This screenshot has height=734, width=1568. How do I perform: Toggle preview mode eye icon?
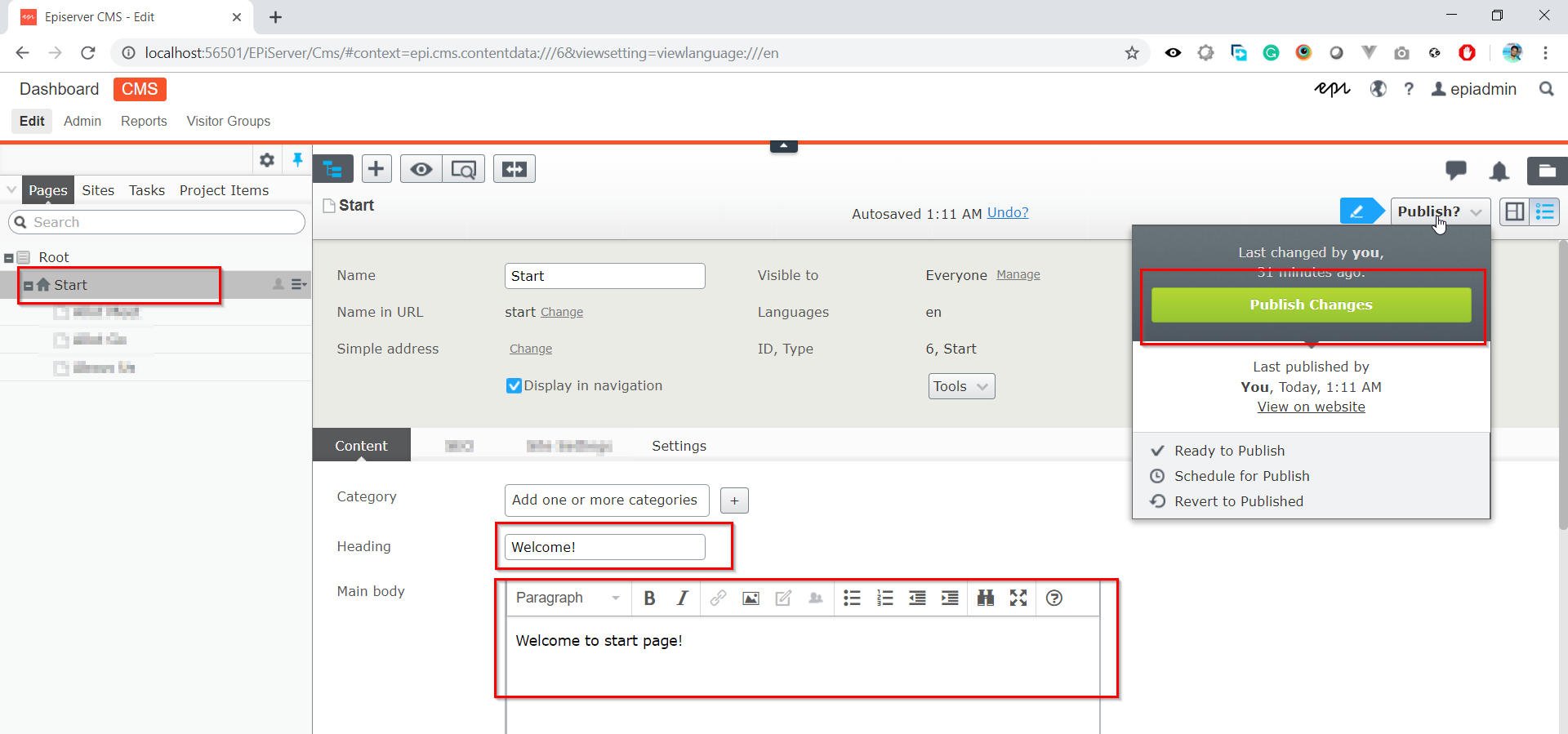coord(421,169)
